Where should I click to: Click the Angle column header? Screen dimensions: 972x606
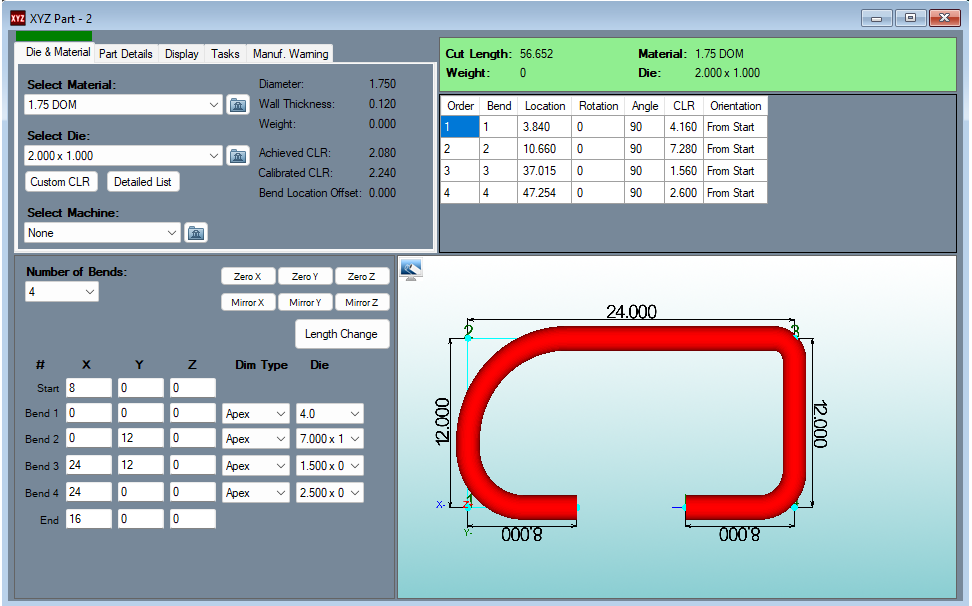click(645, 106)
